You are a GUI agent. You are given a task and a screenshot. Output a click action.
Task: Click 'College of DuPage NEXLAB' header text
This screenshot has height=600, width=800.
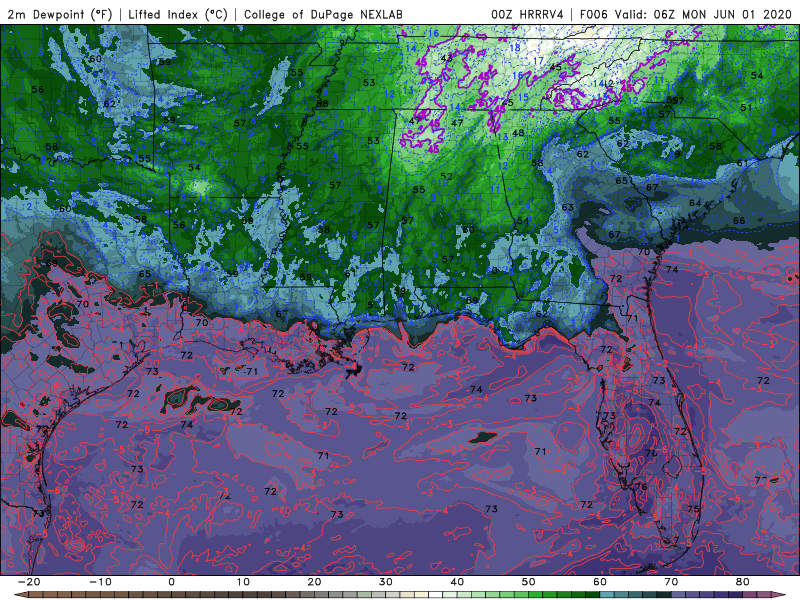point(323,14)
